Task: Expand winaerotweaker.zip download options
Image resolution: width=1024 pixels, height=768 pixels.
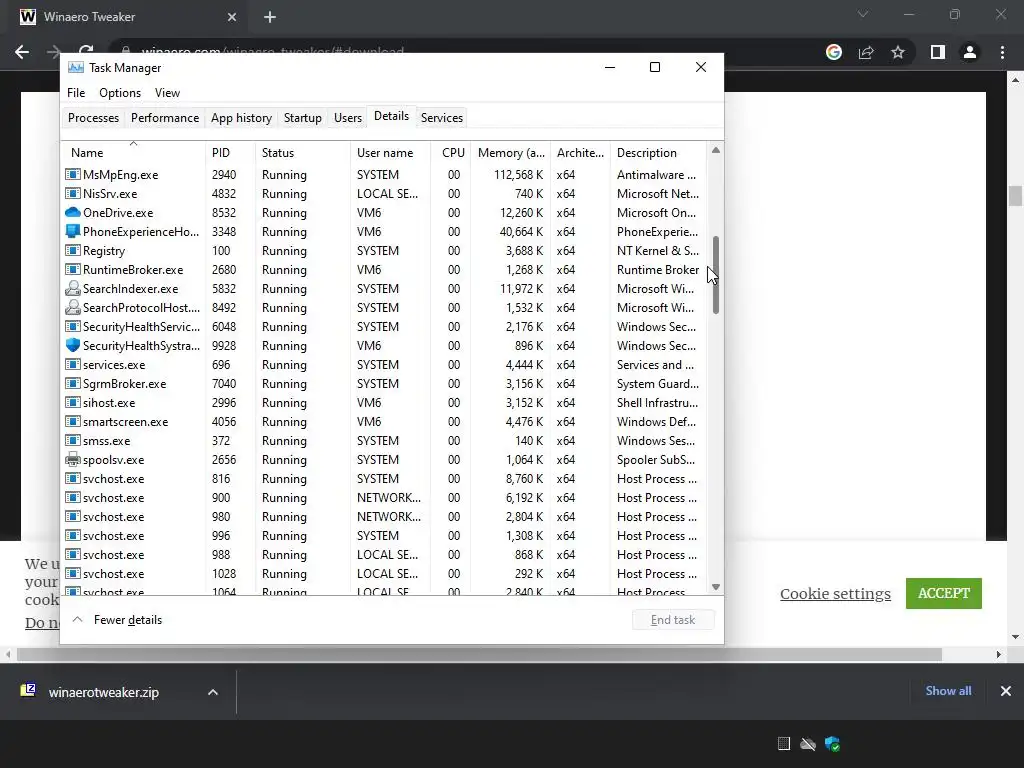Action: pyautogui.click(x=213, y=692)
